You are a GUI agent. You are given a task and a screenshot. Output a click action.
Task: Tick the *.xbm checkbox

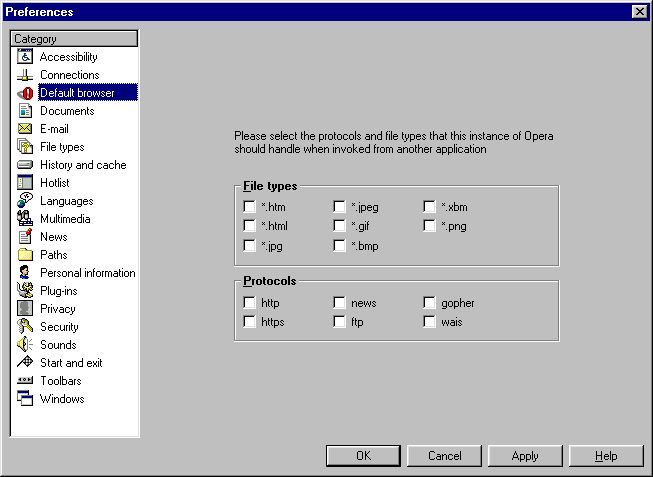point(429,207)
